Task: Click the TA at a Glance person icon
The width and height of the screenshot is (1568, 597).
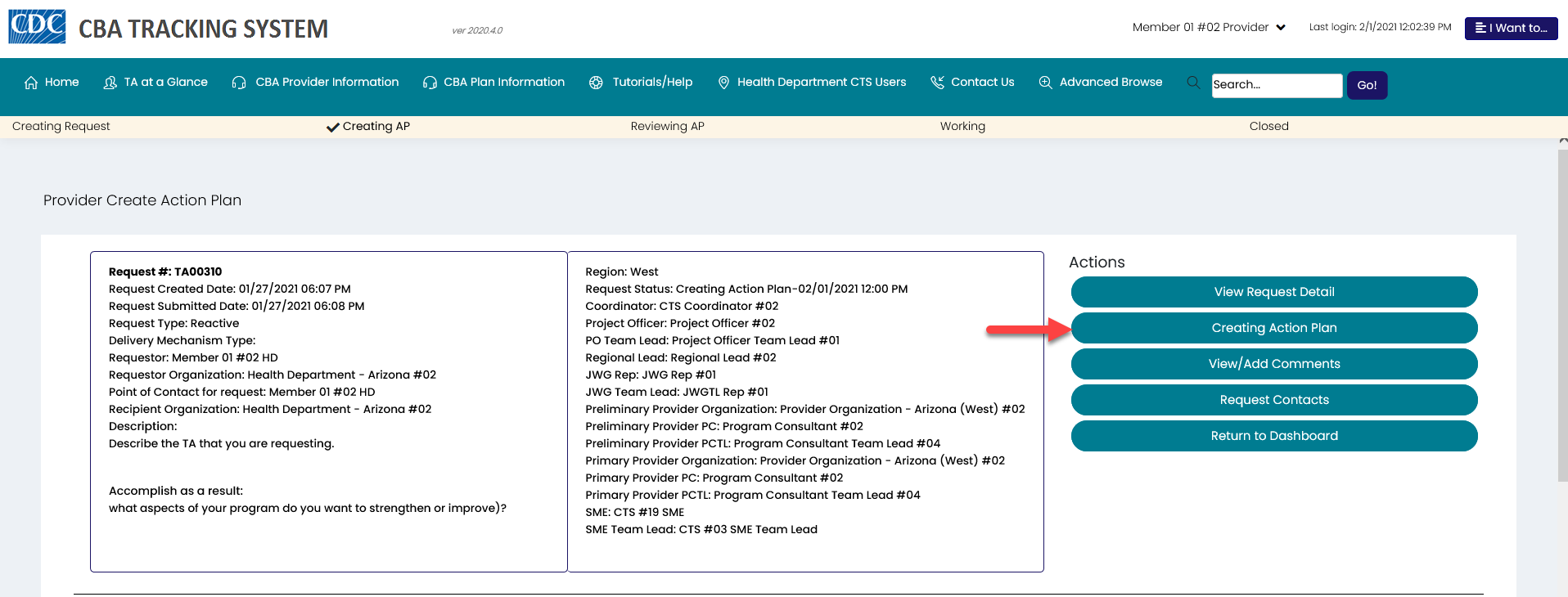Action: (x=110, y=83)
